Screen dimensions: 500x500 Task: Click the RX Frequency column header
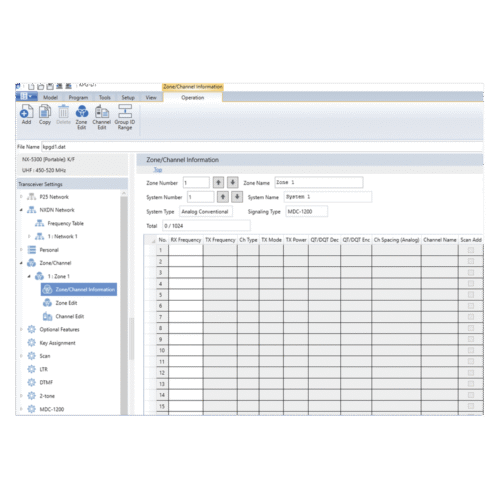pyautogui.click(x=186, y=240)
